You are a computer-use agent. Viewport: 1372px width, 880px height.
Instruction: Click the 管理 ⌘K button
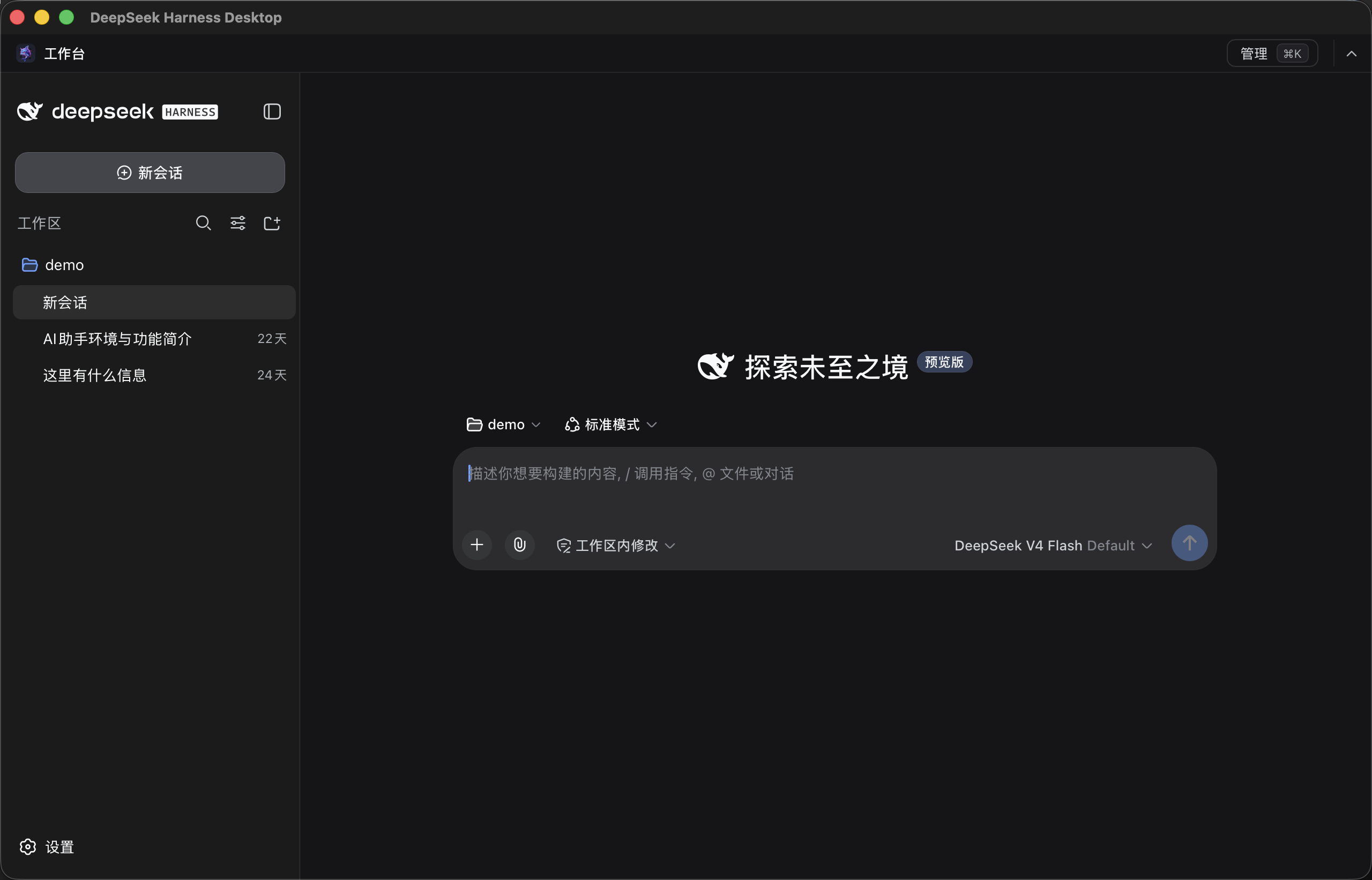[1272, 53]
